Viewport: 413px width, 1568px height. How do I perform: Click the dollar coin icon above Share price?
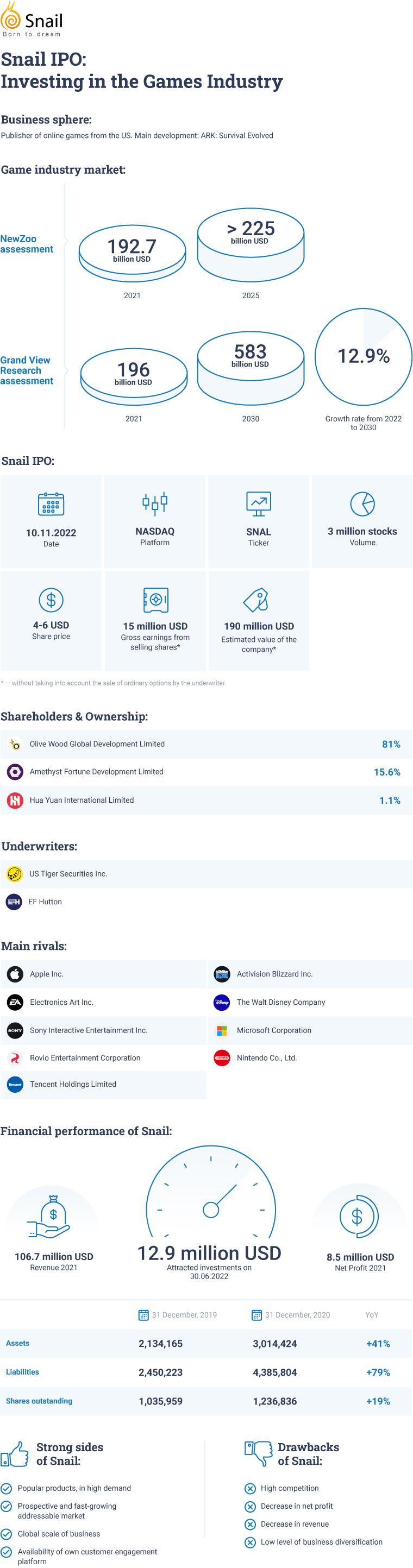click(x=51, y=600)
